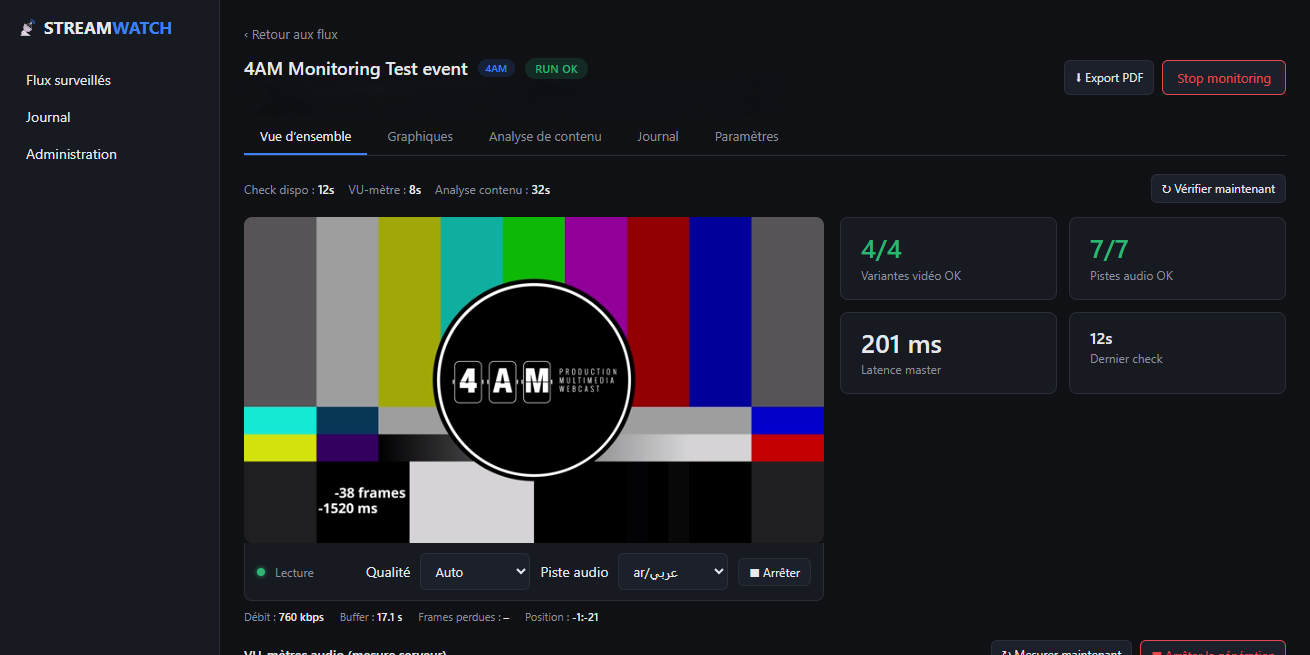1310x655 pixels.
Task: Click the green Lecture status dot
Action: tap(261, 572)
